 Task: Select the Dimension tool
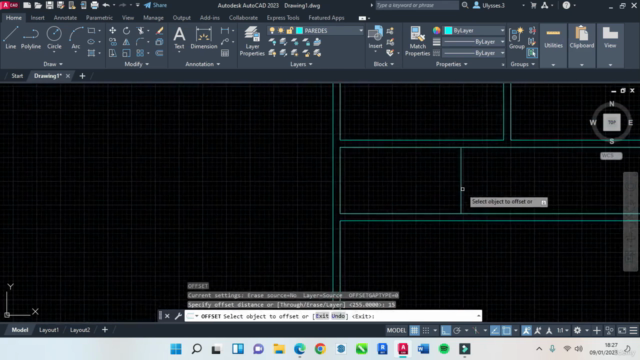pos(203,38)
